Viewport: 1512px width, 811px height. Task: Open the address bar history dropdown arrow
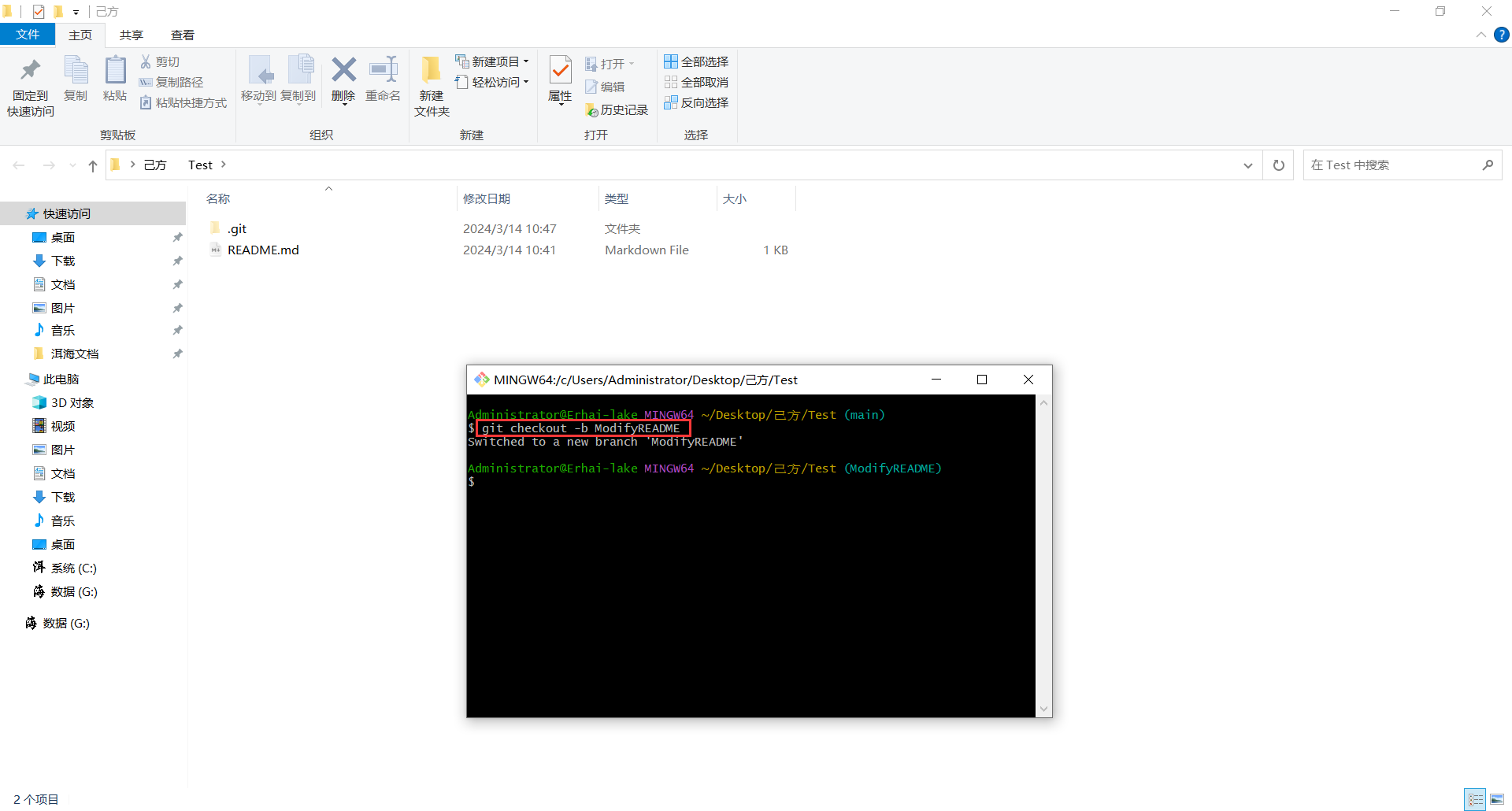point(1248,165)
